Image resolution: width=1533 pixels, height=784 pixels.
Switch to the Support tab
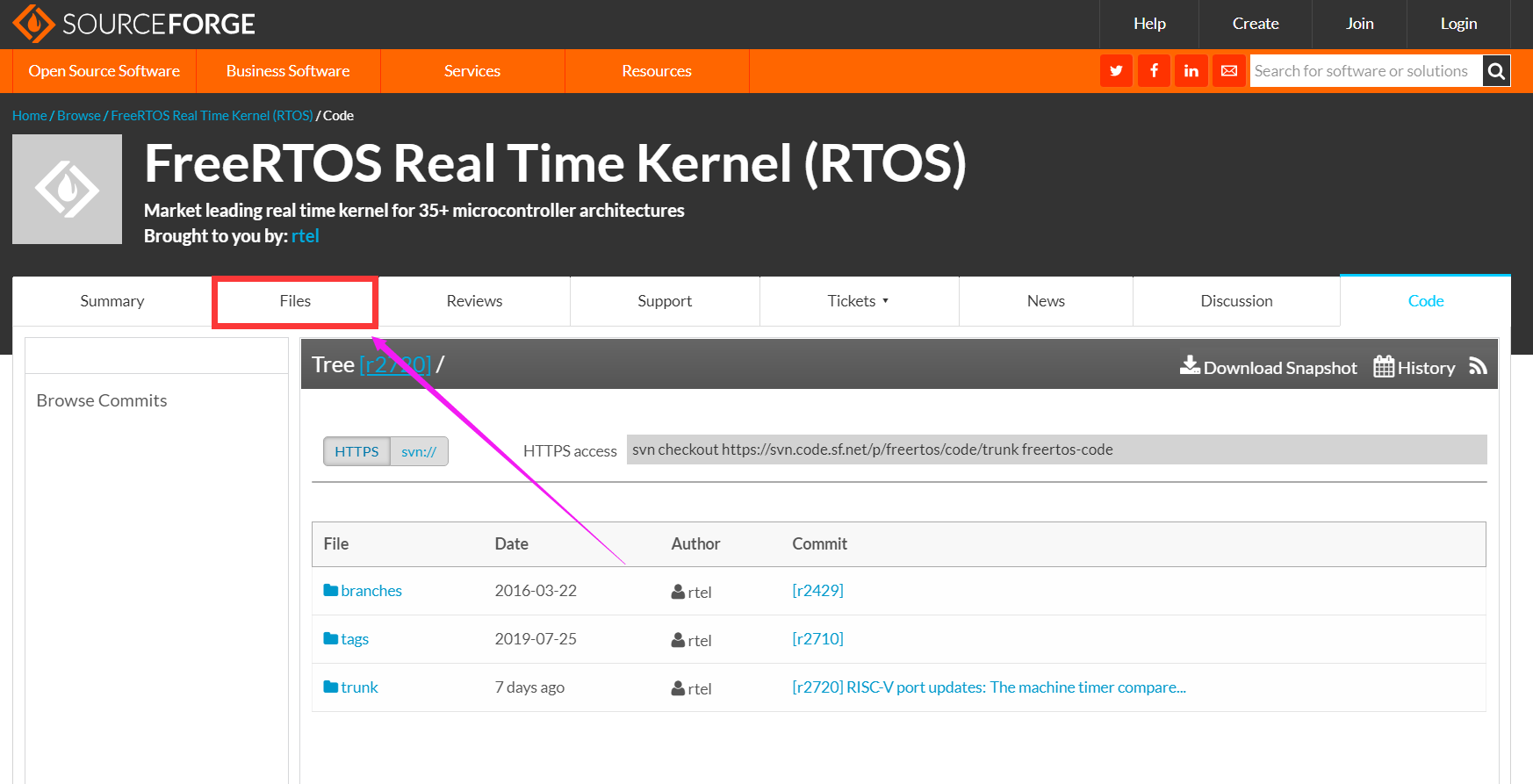[x=665, y=301]
